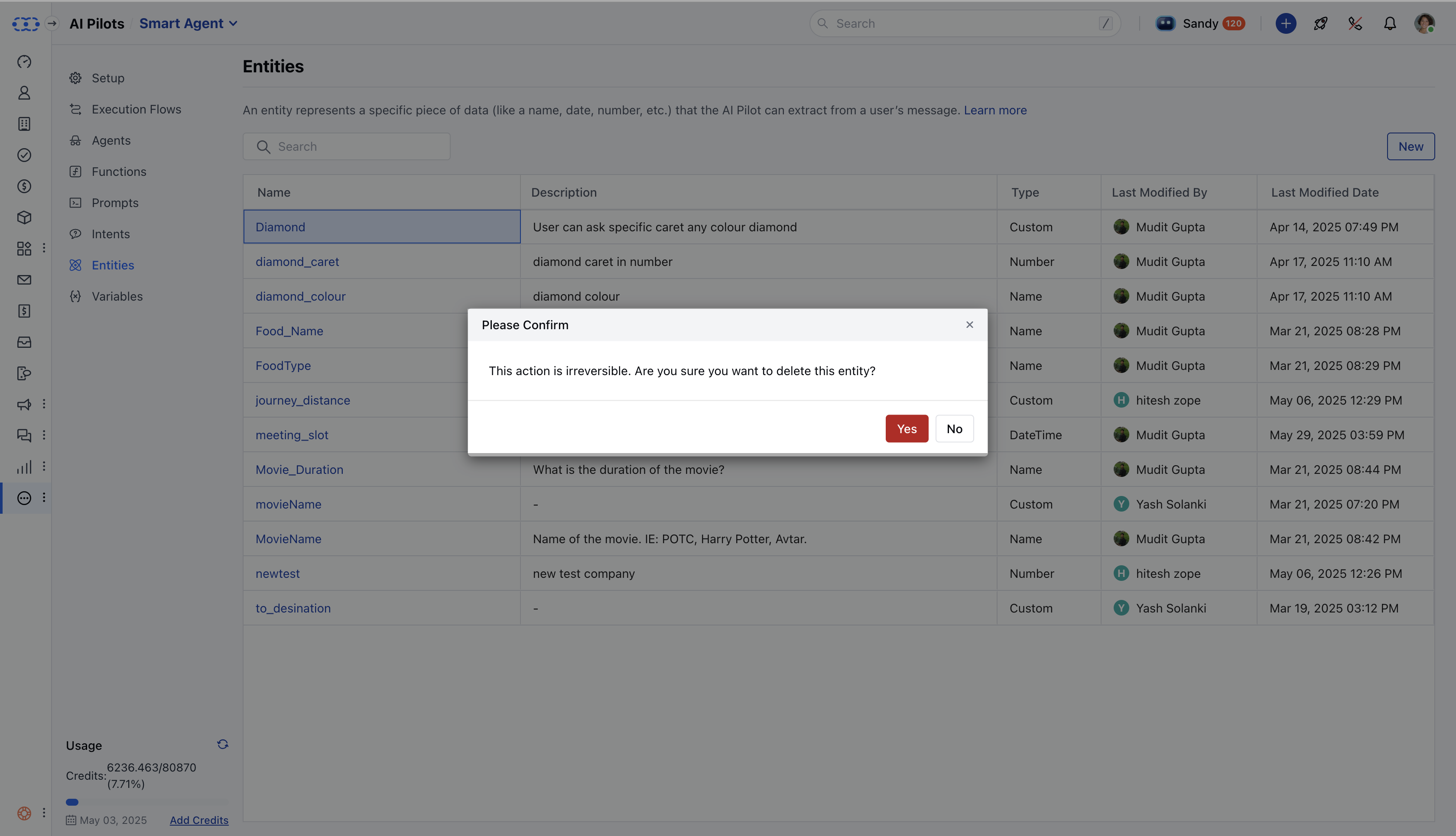Expand more options beside megaphone icon
This screenshot has width=1456, height=836.
pos(44,404)
